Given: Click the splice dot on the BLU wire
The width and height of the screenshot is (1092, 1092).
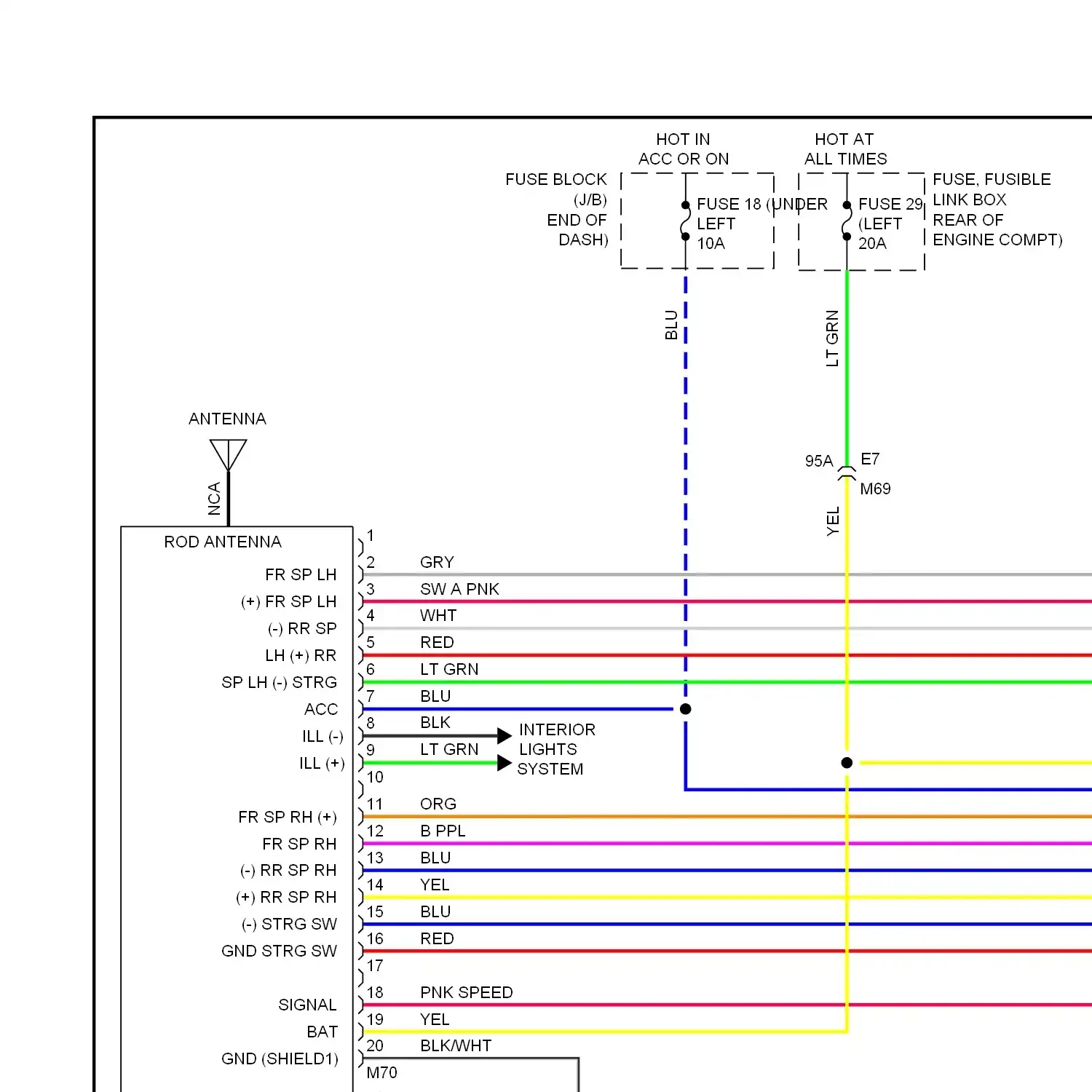Looking at the screenshot, I should coord(685,709).
